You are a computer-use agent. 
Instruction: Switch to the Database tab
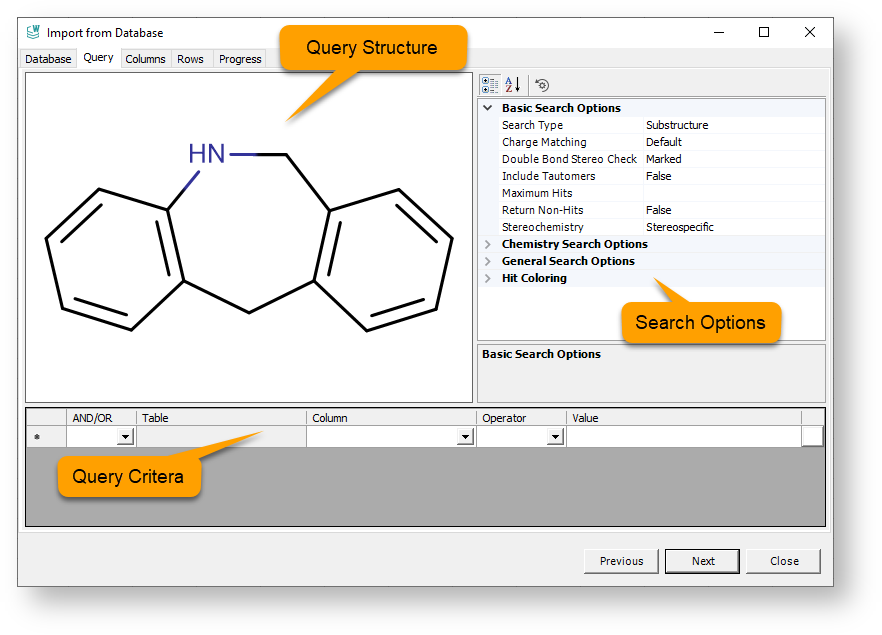(x=48, y=59)
